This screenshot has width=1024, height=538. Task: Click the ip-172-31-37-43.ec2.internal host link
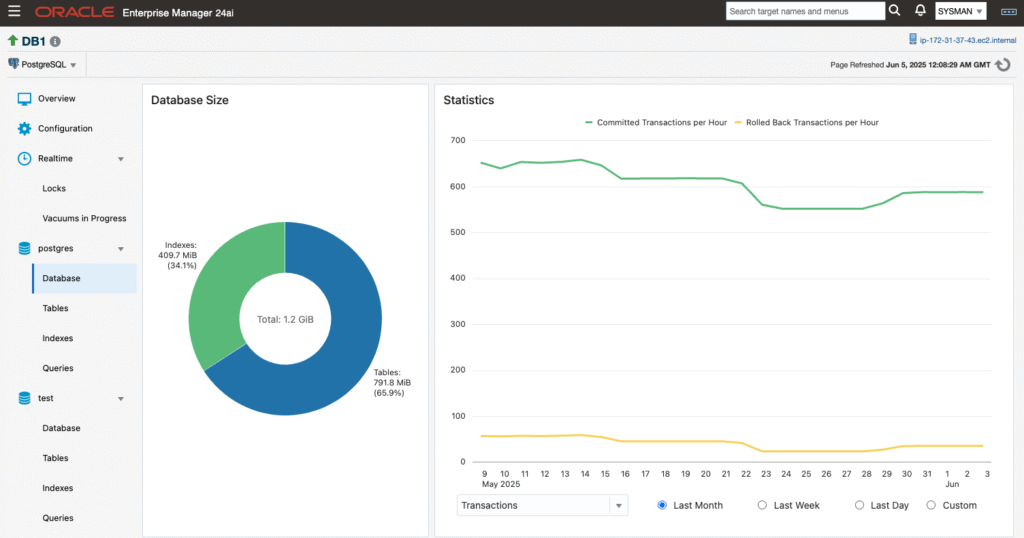(968, 40)
